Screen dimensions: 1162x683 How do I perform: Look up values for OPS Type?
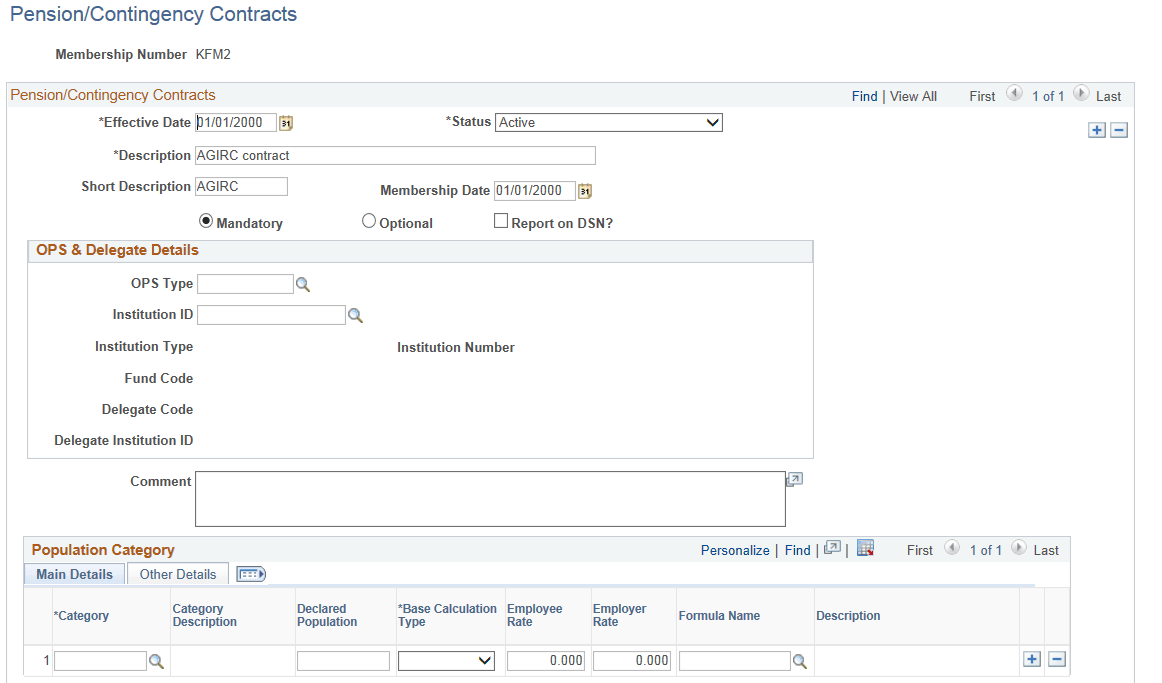pos(303,284)
